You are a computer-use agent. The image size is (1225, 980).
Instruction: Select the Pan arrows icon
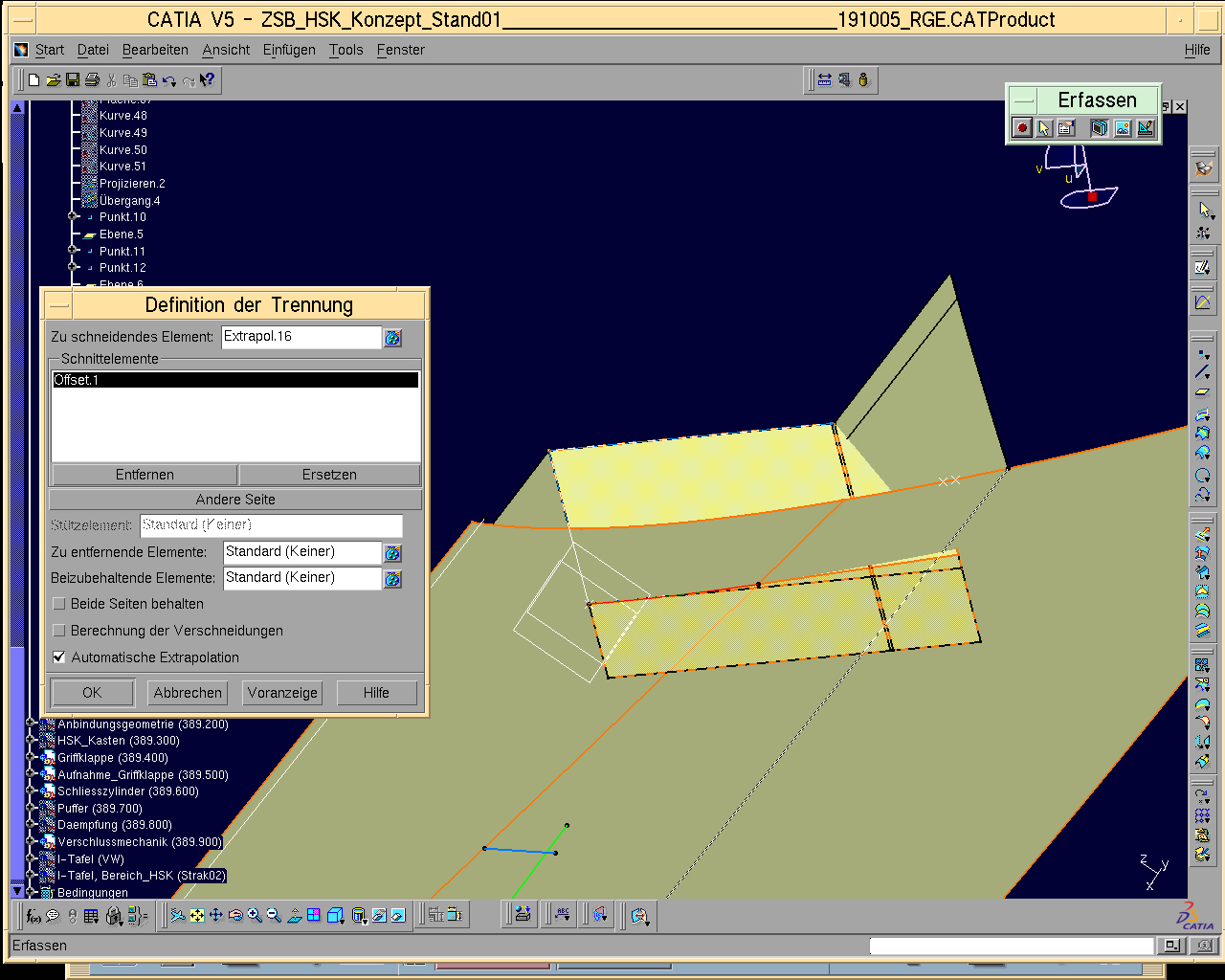point(216,916)
